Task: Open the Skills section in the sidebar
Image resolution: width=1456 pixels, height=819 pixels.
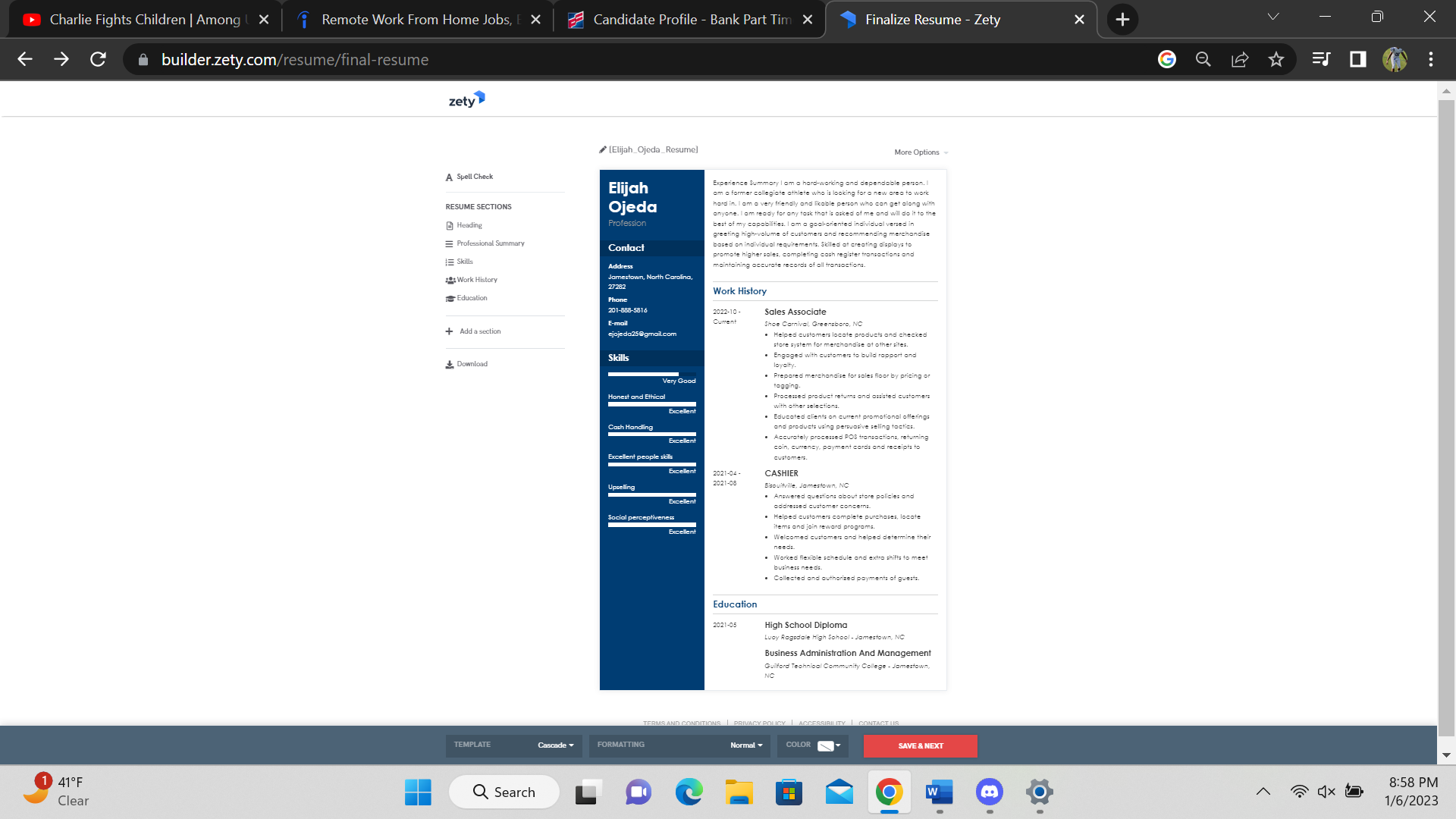Action: (460, 262)
